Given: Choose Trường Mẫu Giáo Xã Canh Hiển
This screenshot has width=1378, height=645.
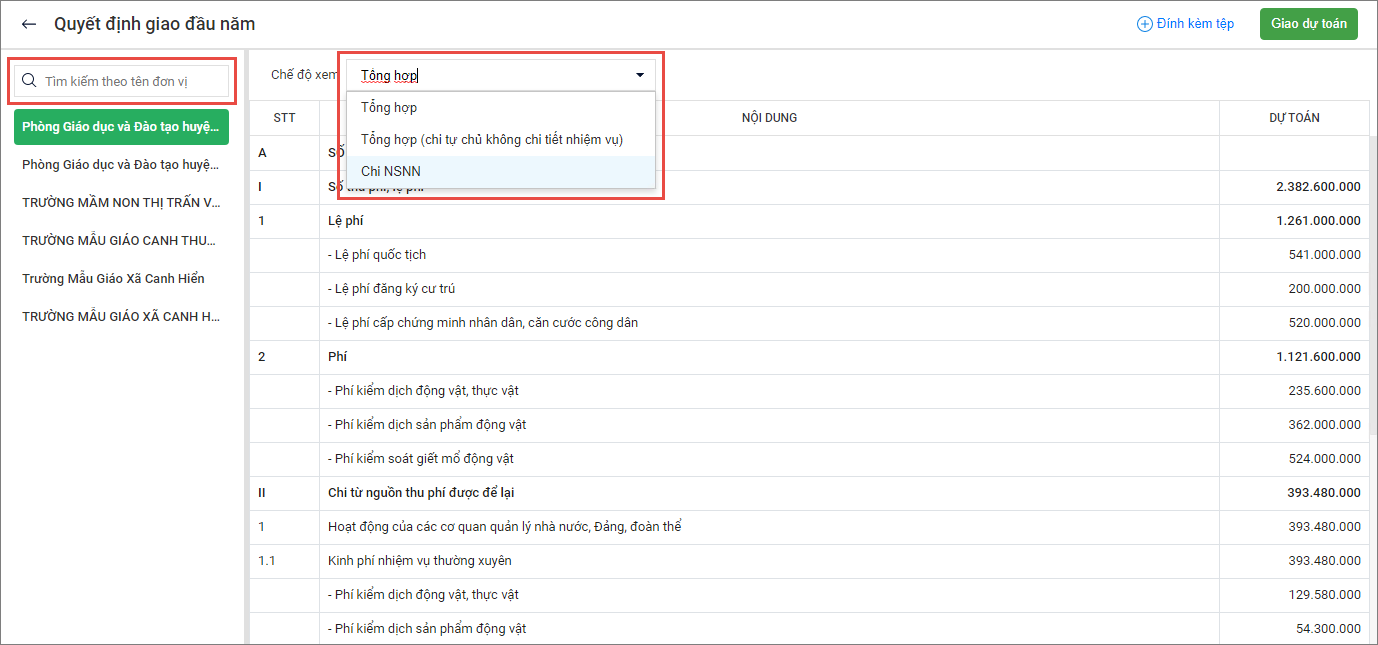Looking at the screenshot, I should point(114,279).
